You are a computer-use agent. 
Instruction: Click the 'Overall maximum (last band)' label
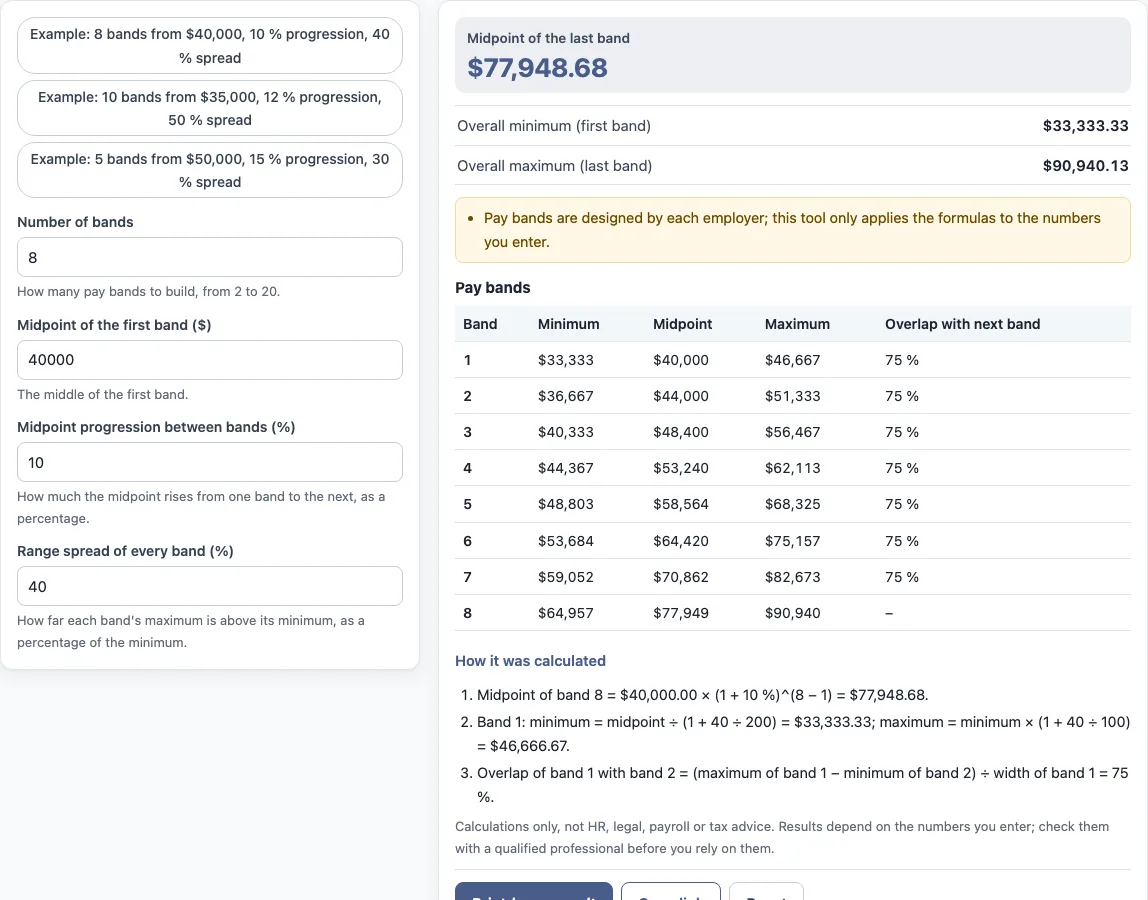tap(554, 166)
